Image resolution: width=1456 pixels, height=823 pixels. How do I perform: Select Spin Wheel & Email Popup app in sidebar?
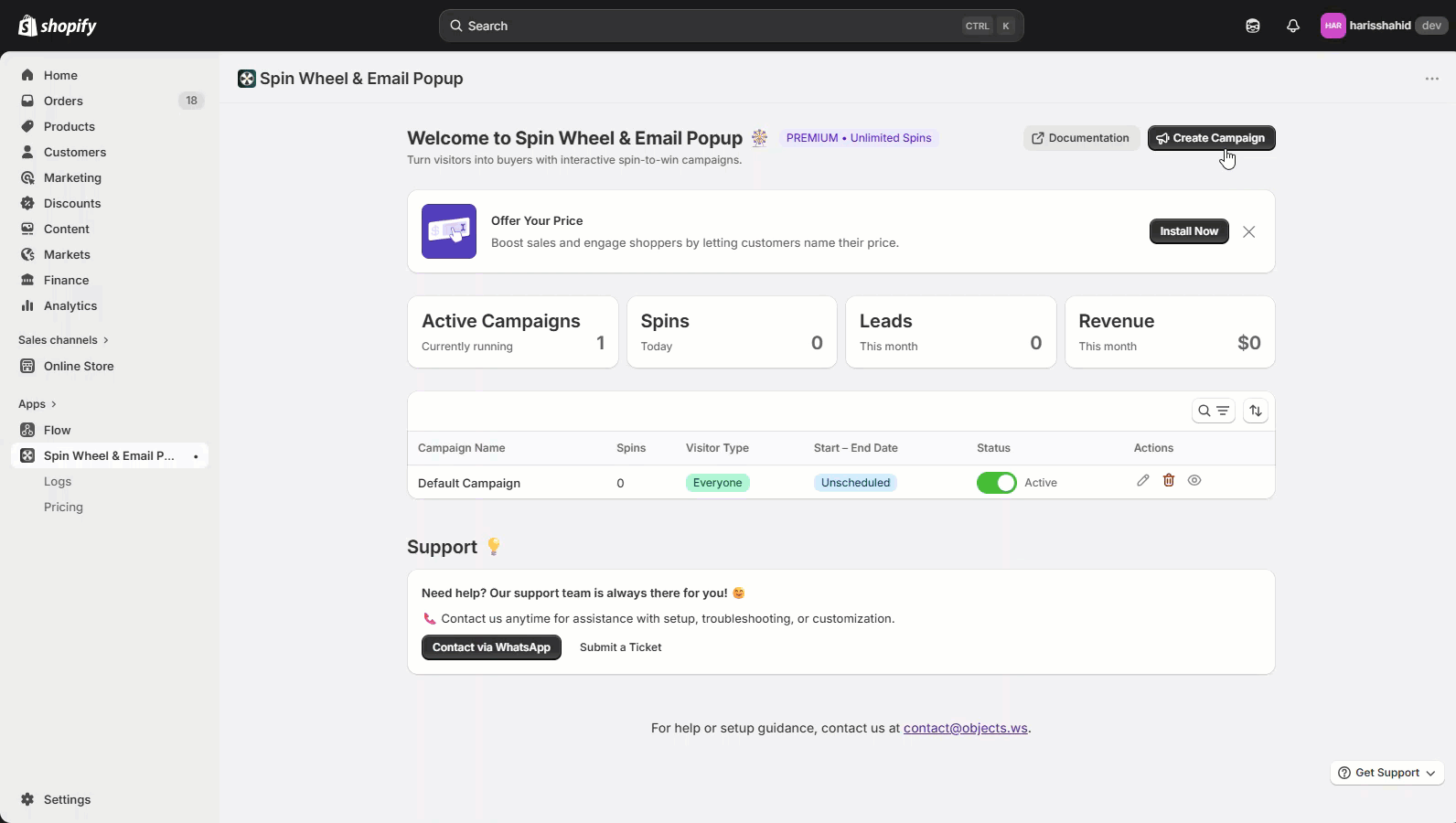(110, 455)
